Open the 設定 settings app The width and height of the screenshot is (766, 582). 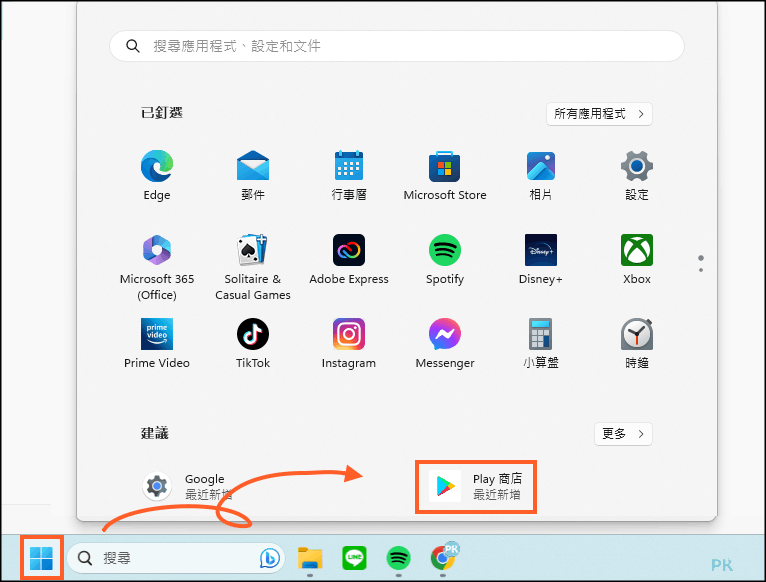pos(637,174)
